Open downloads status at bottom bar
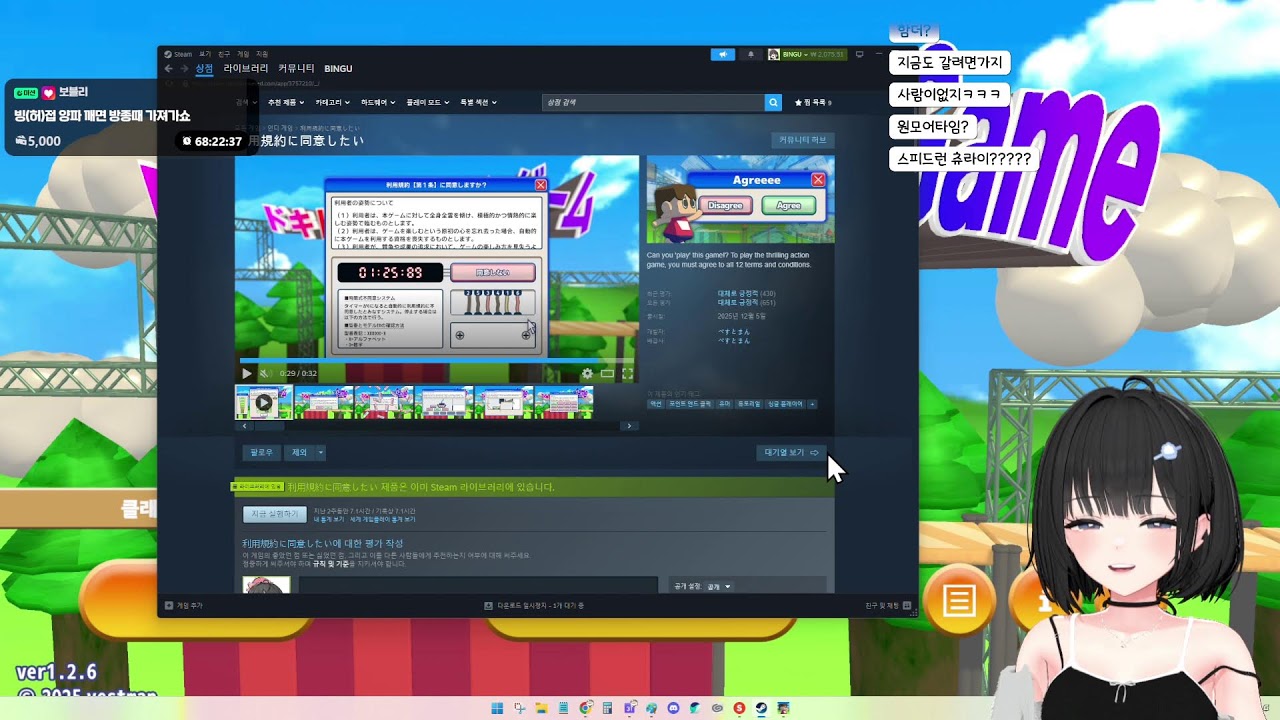 pyautogui.click(x=534, y=605)
